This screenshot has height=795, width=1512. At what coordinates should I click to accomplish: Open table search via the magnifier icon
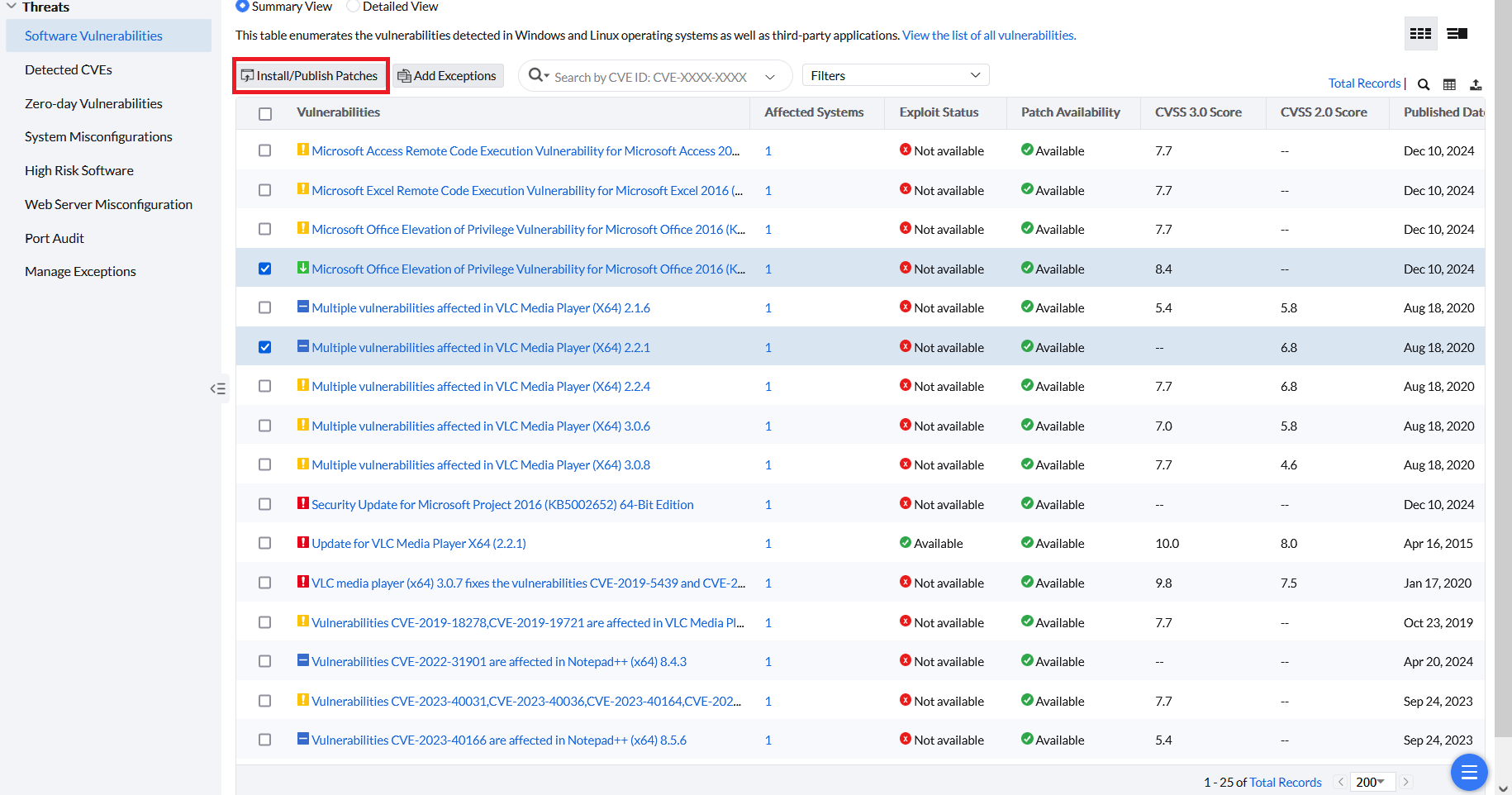pyautogui.click(x=1424, y=84)
